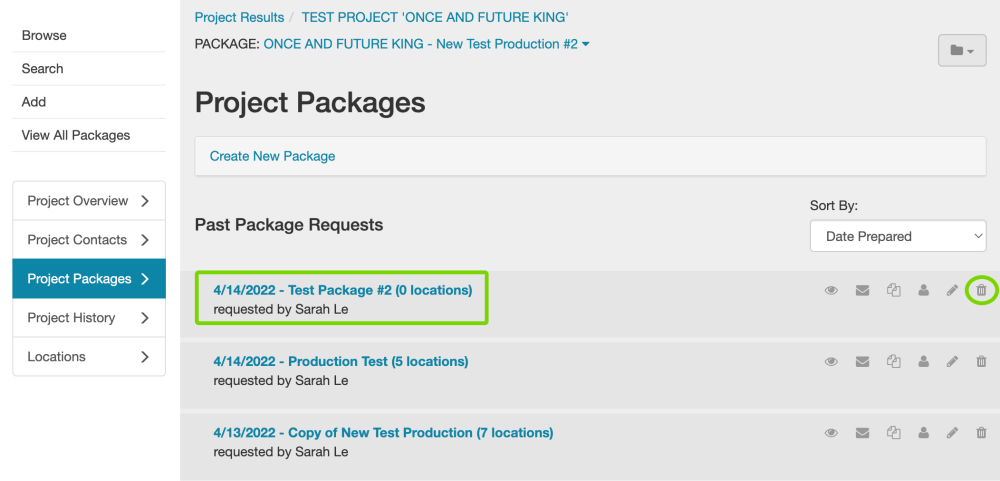Copy the Production Test package
Image resolution: width=1000 pixels, height=481 pixels.
[894, 362]
